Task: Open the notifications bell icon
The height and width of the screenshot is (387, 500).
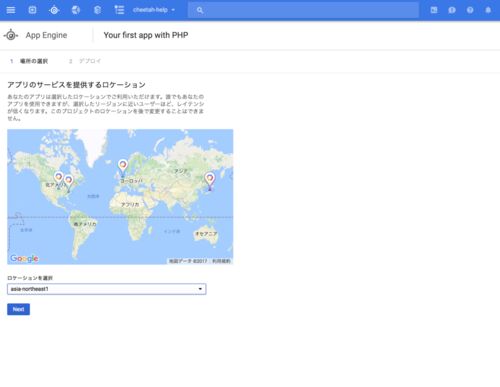Action: click(488, 10)
